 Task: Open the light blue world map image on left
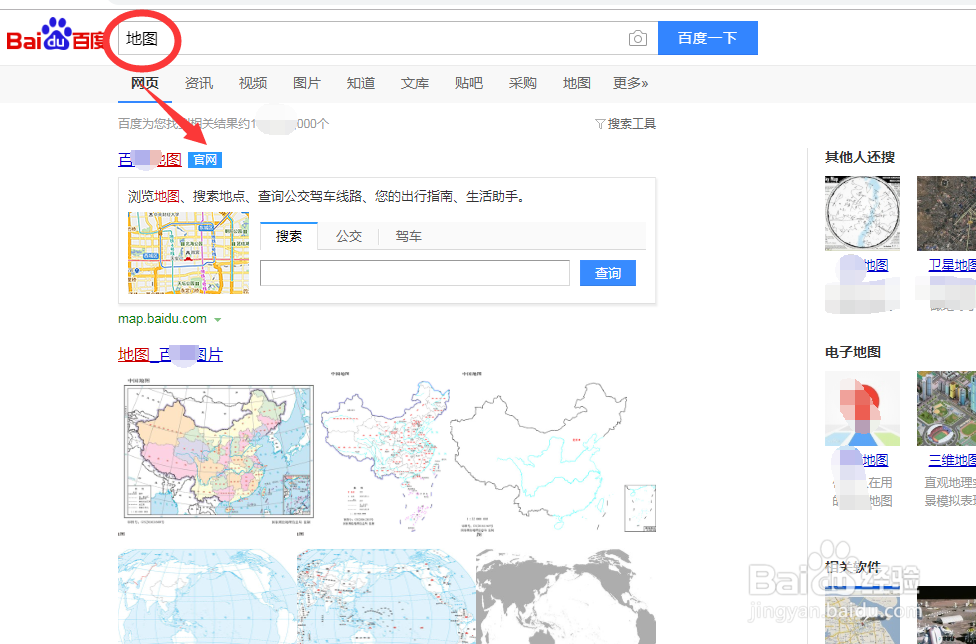tap(207, 596)
